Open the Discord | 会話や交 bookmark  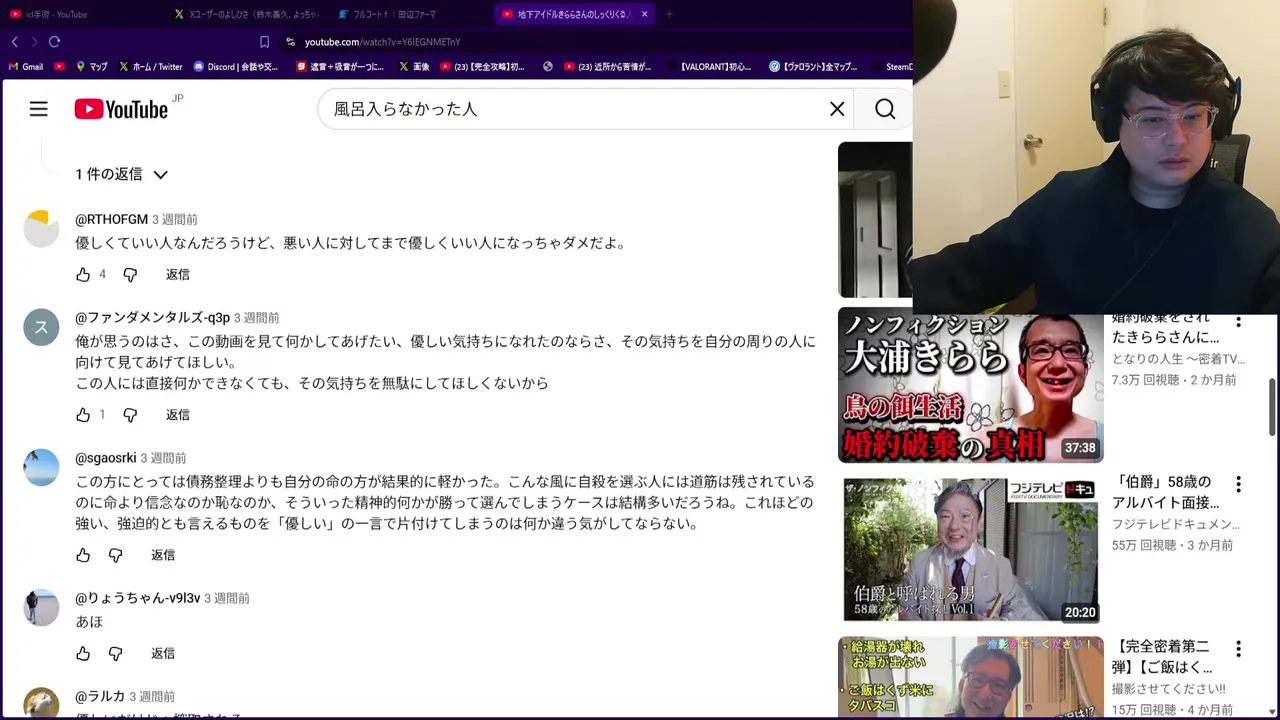click(x=236, y=67)
